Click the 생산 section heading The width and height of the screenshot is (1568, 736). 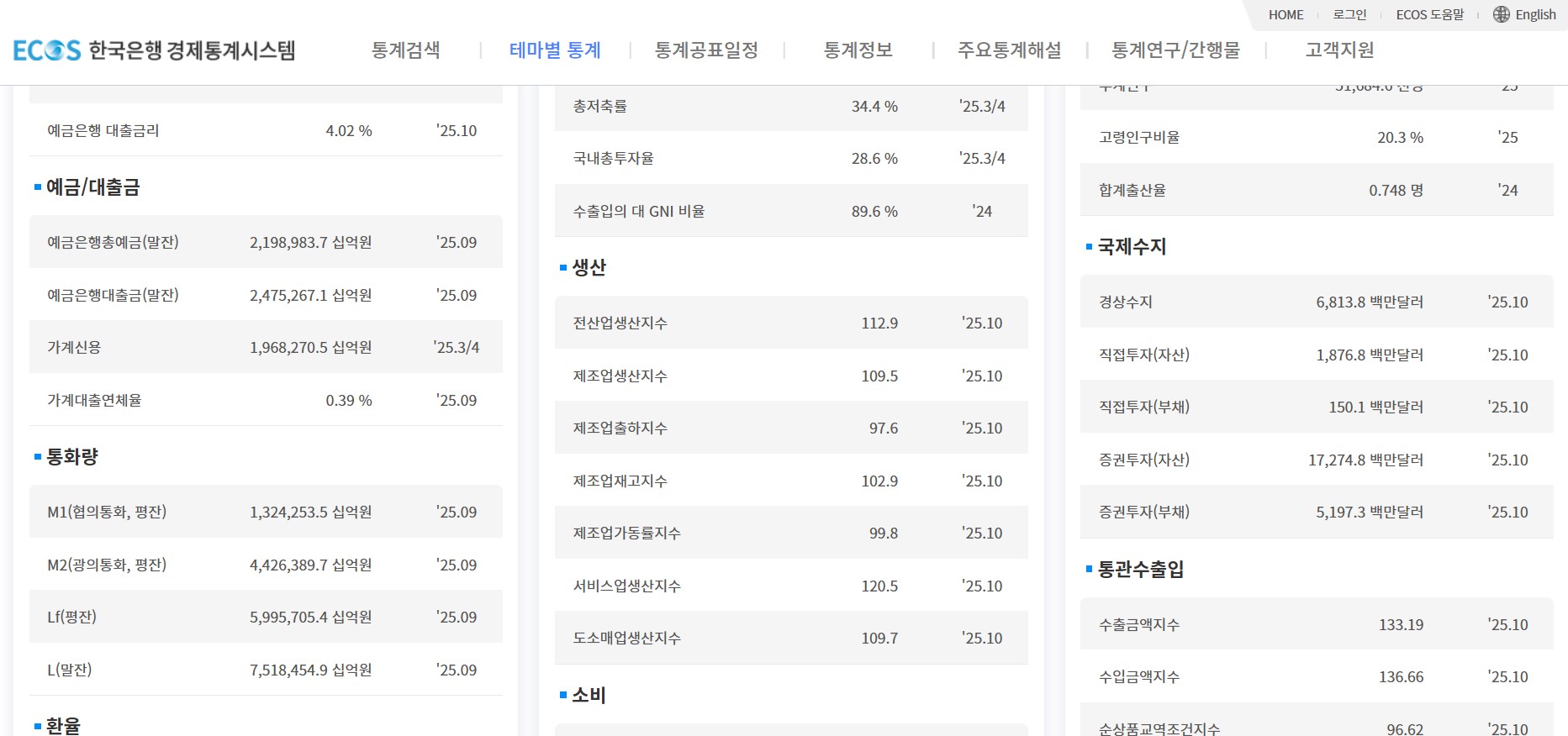click(589, 267)
